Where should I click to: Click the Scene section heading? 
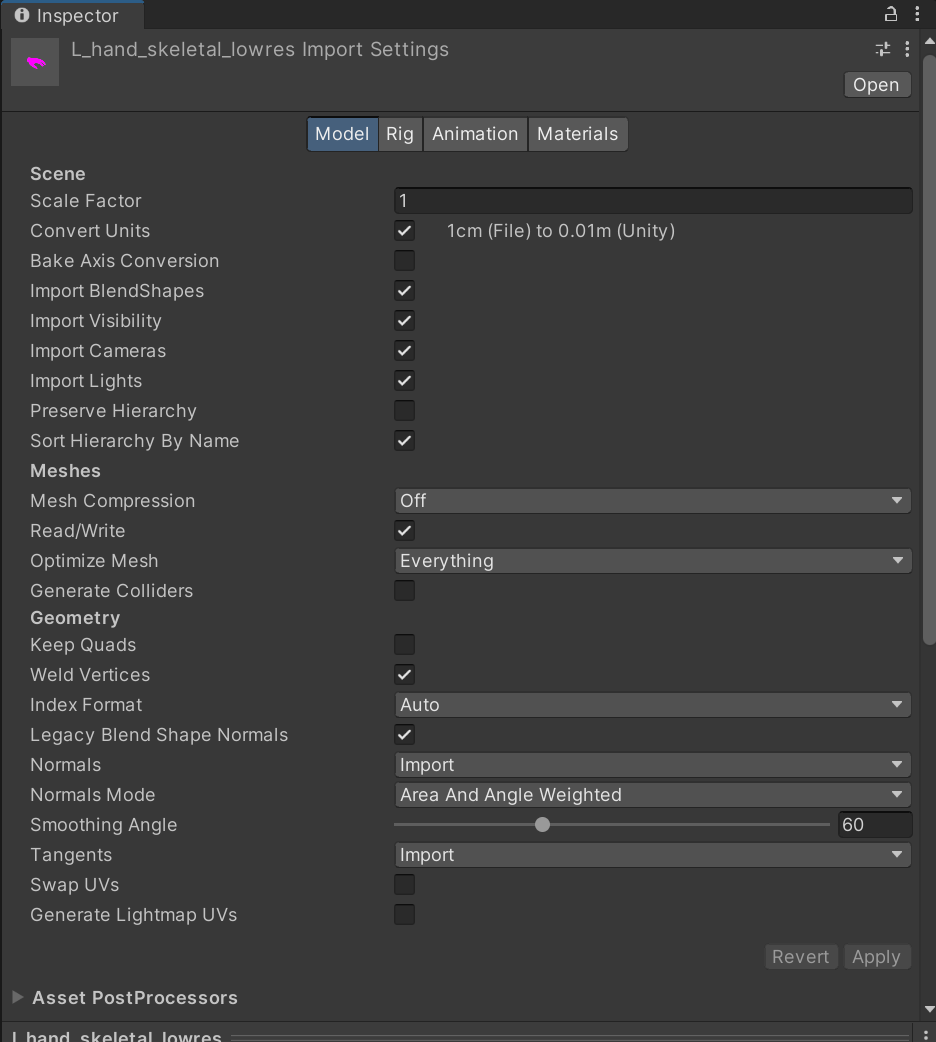[x=58, y=174]
